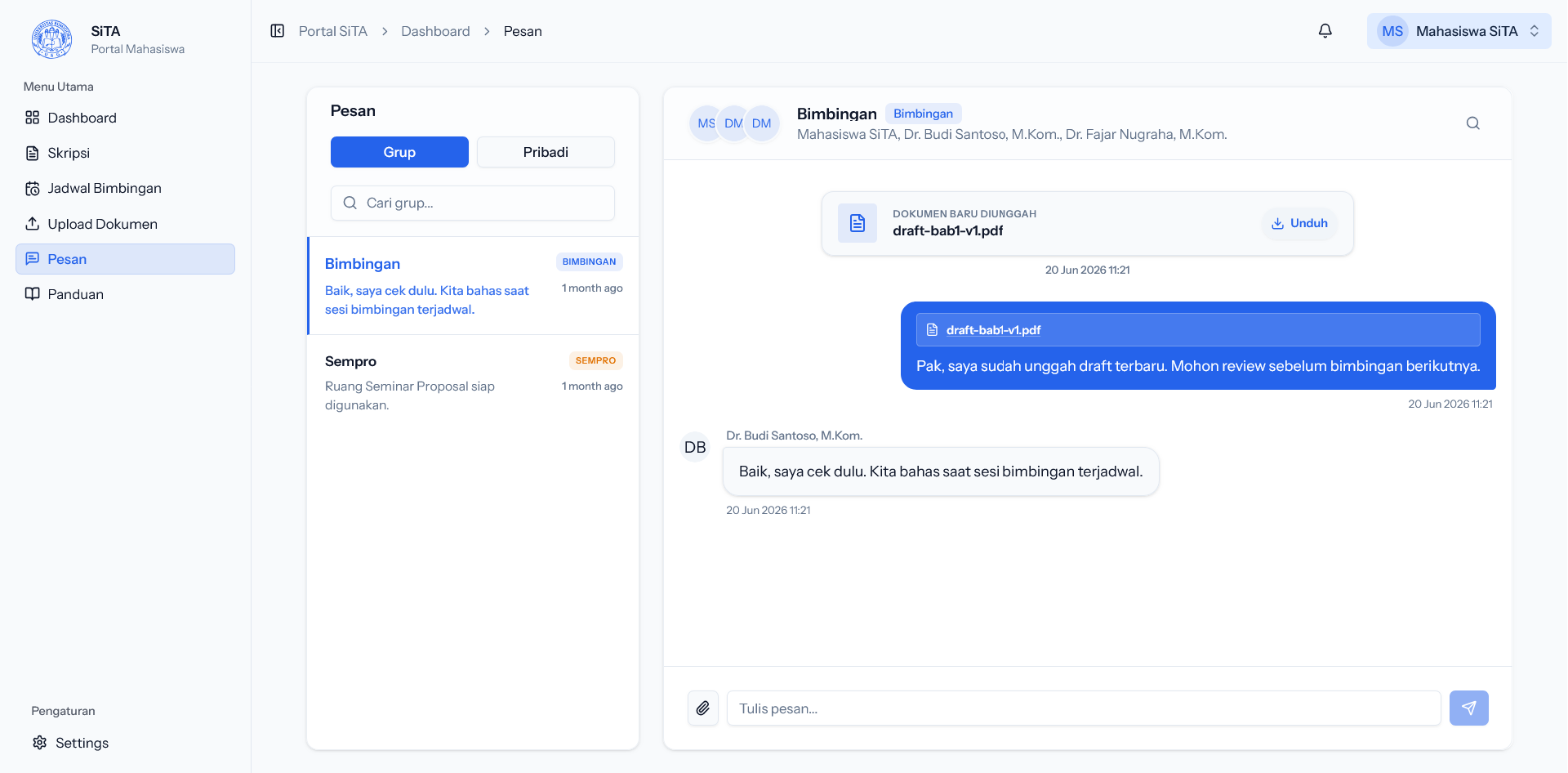Click Dashboard breadcrumb link
The height and width of the screenshot is (773, 1568).
tap(435, 31)
